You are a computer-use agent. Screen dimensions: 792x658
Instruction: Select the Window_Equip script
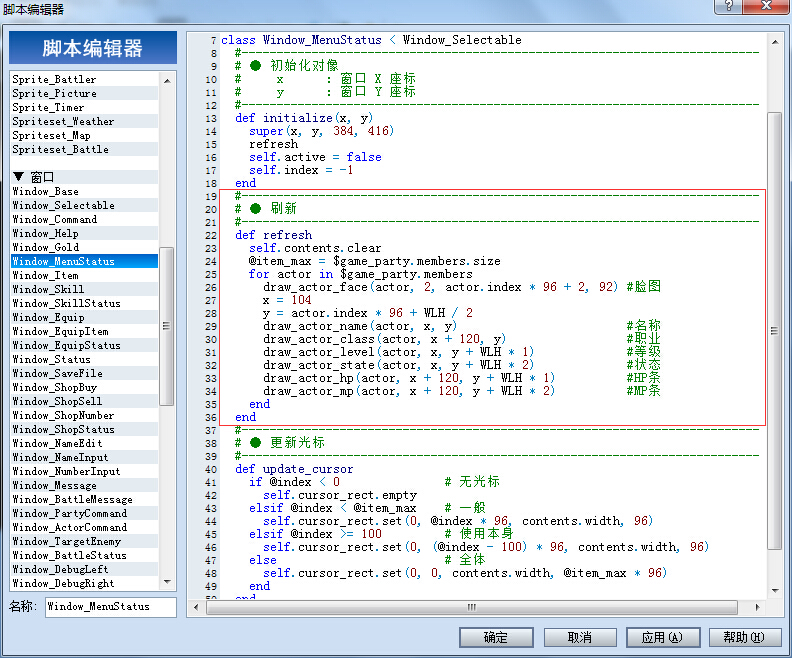click(84, 317)
